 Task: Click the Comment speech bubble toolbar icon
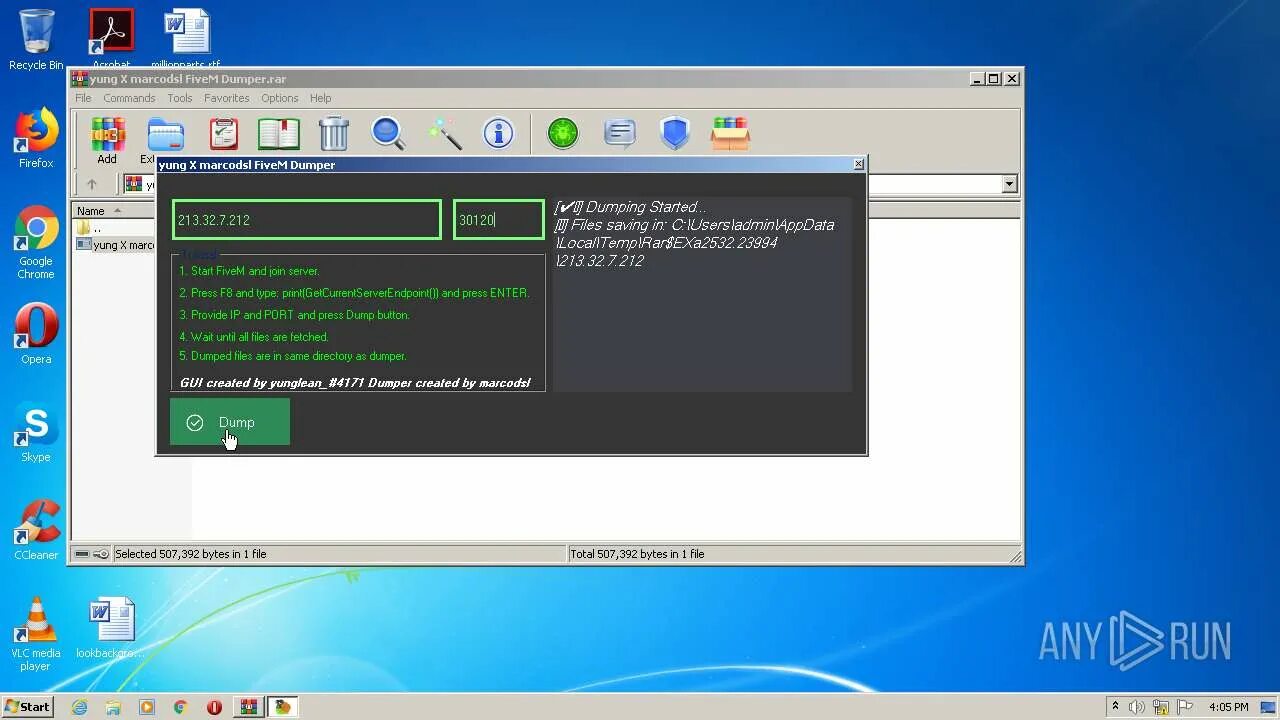(620, 133)
